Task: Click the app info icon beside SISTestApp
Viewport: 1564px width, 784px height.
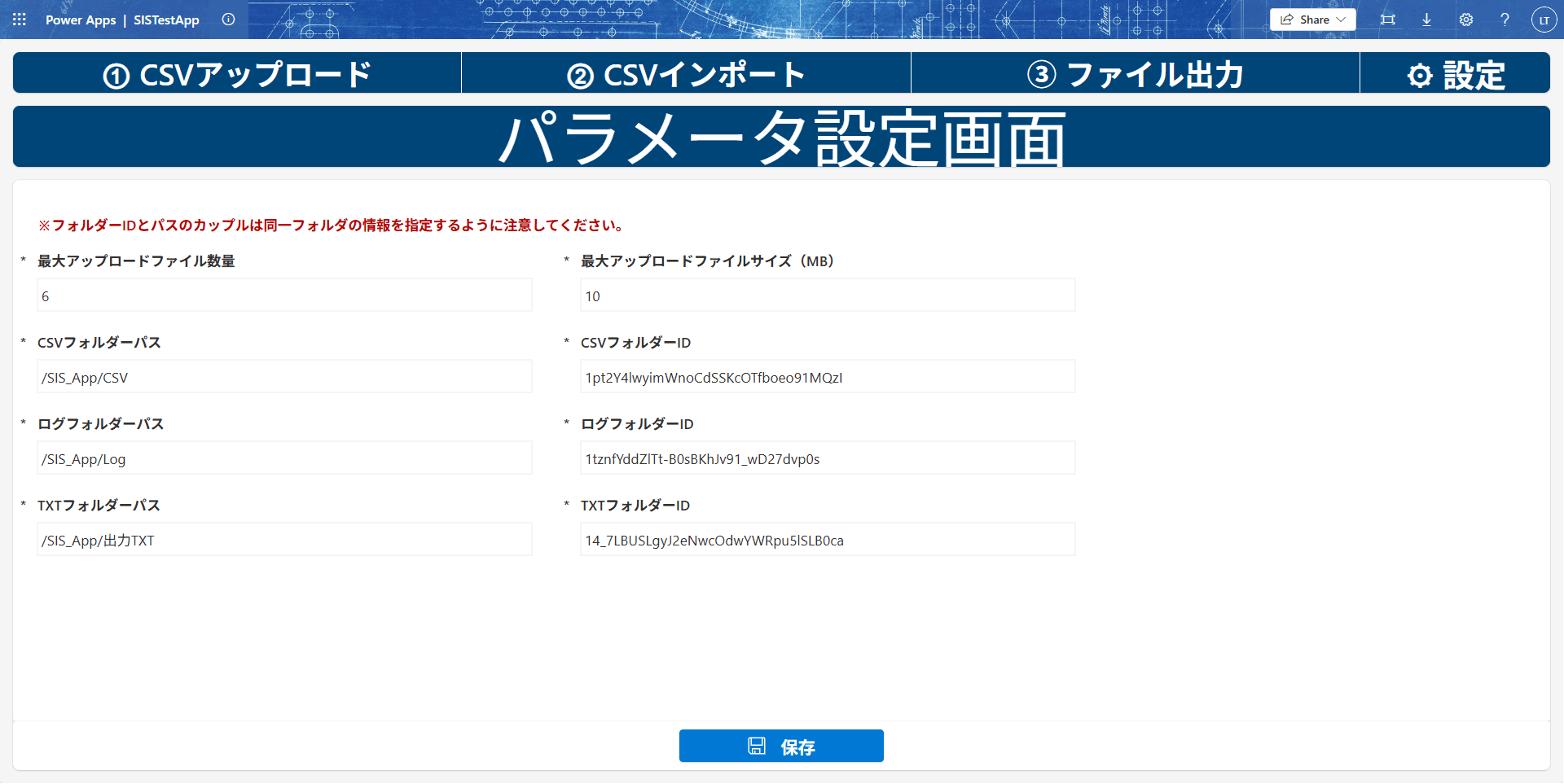Action: click(x=228, y=20)
